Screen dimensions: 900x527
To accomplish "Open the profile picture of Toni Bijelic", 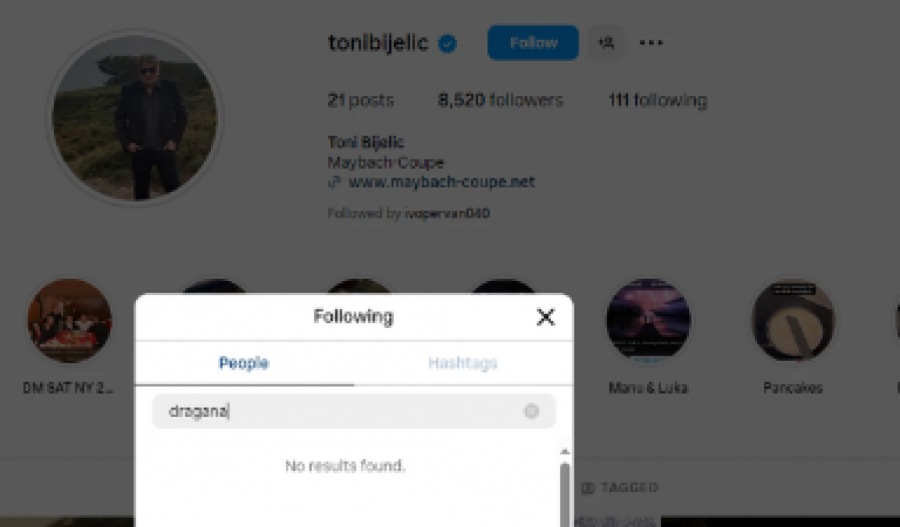I will pos(134,117).
